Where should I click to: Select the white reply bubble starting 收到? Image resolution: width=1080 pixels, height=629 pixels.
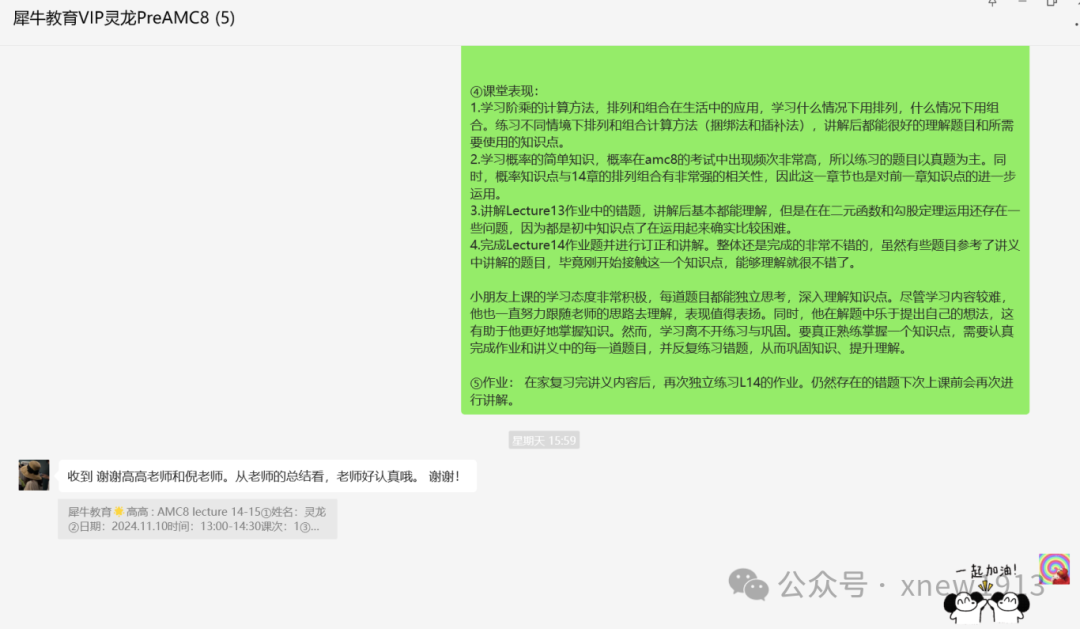click(x=266, y=476)
